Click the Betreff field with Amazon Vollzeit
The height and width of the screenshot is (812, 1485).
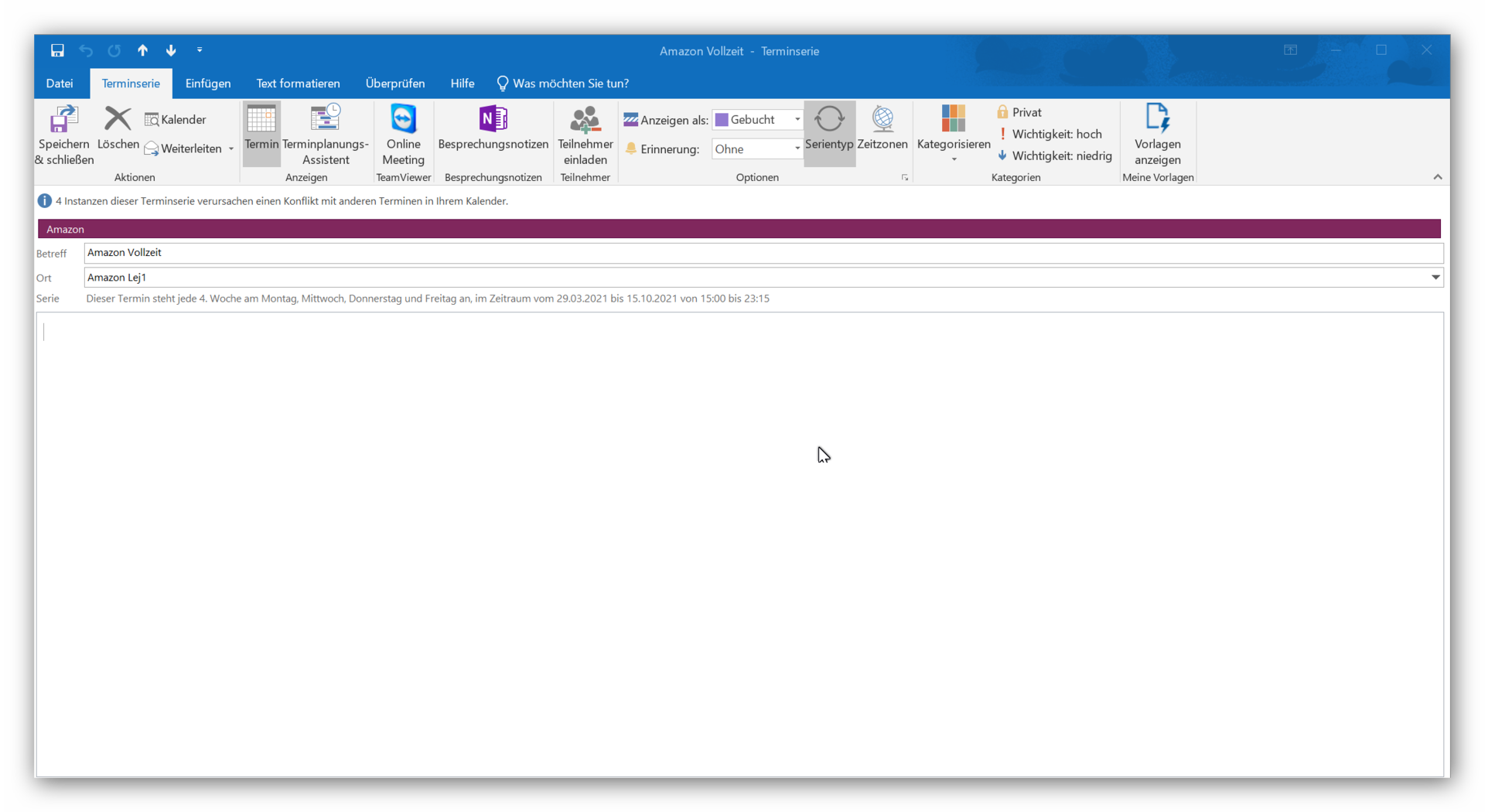click(x=763, y=253)
